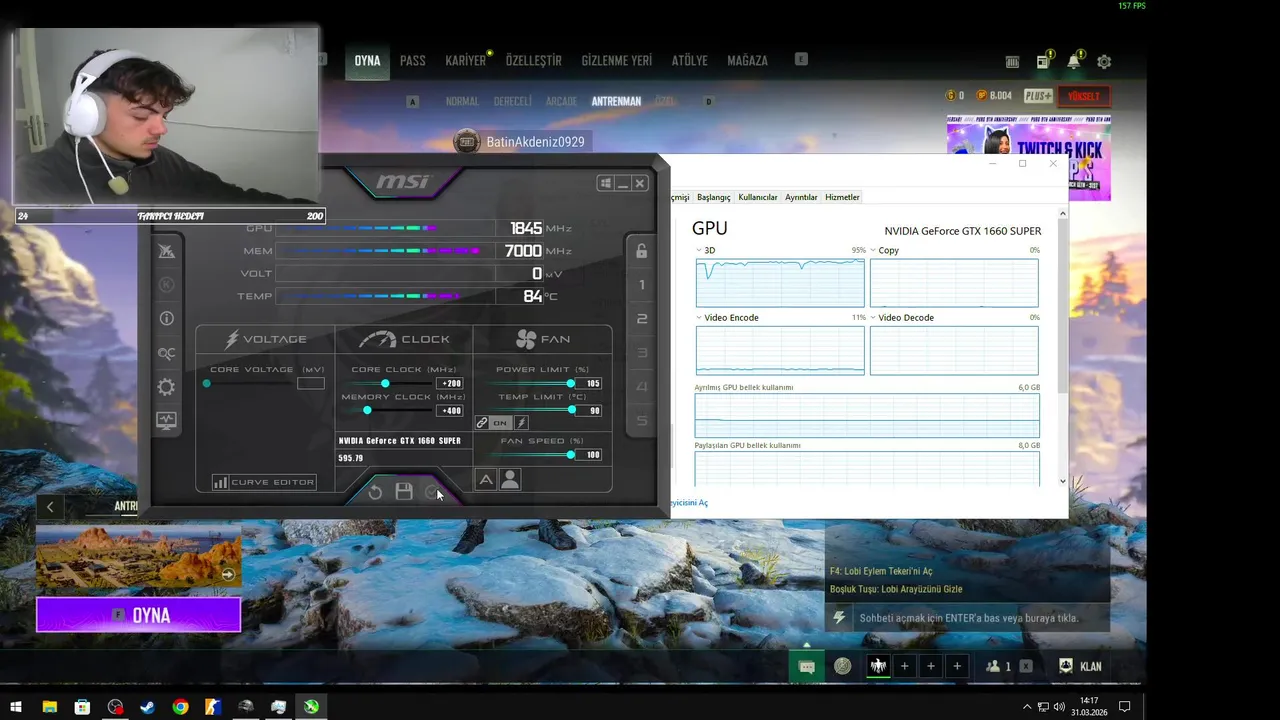Open the Kullanıcılar tab in Task Manager
Screen dimensions: 1280x720
(x=758, y=197)
